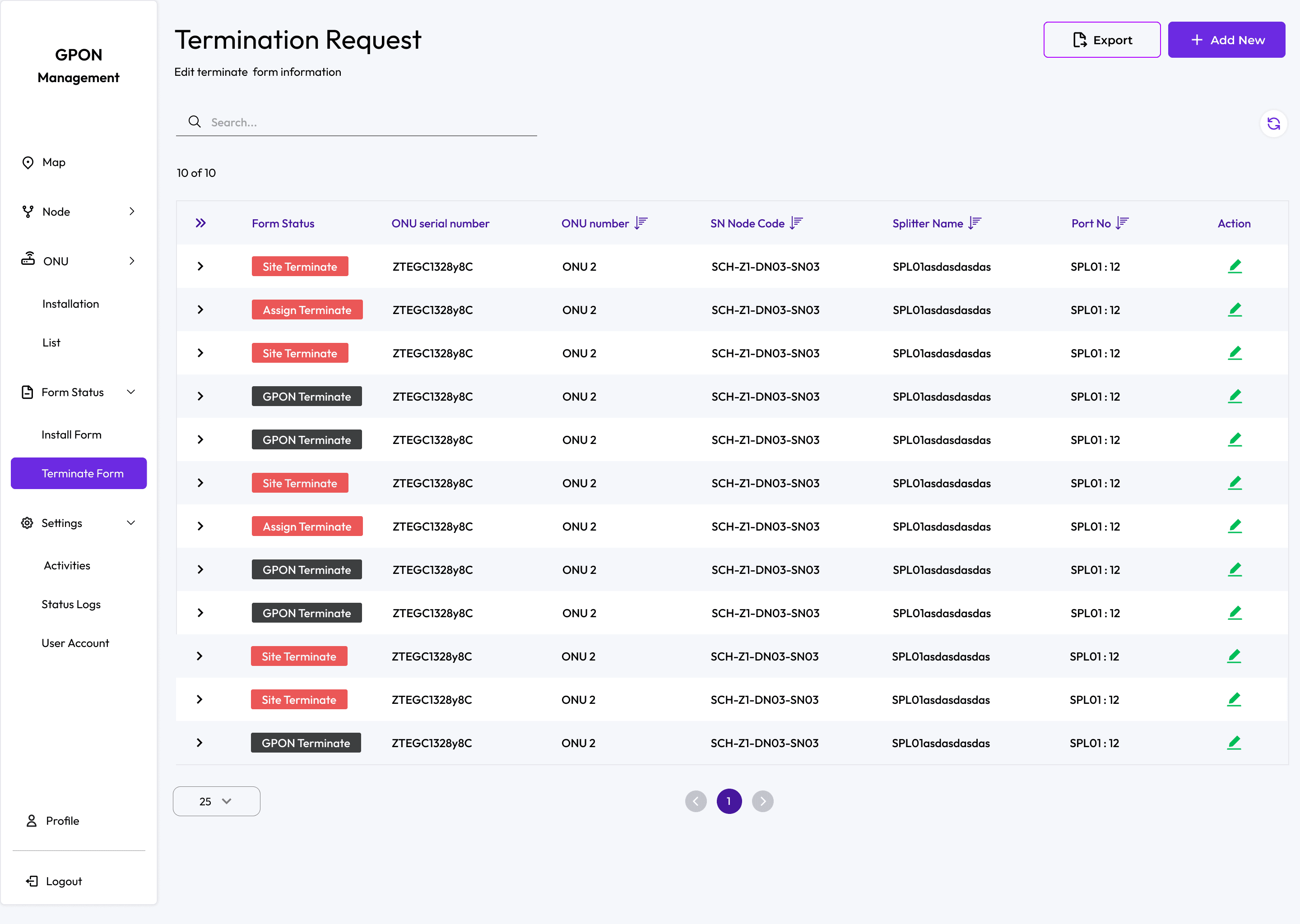
Task: Sort by Port No column icon
Action: click(1123, 223)
